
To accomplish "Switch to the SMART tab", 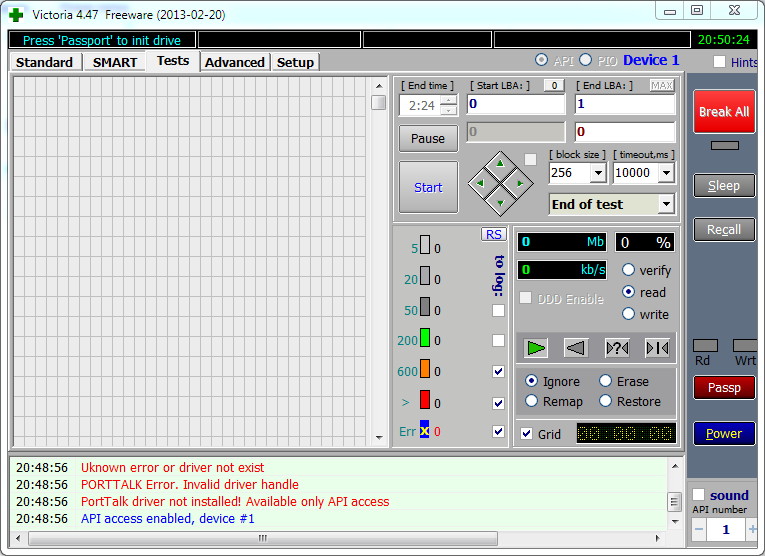I will click(115, 62).
